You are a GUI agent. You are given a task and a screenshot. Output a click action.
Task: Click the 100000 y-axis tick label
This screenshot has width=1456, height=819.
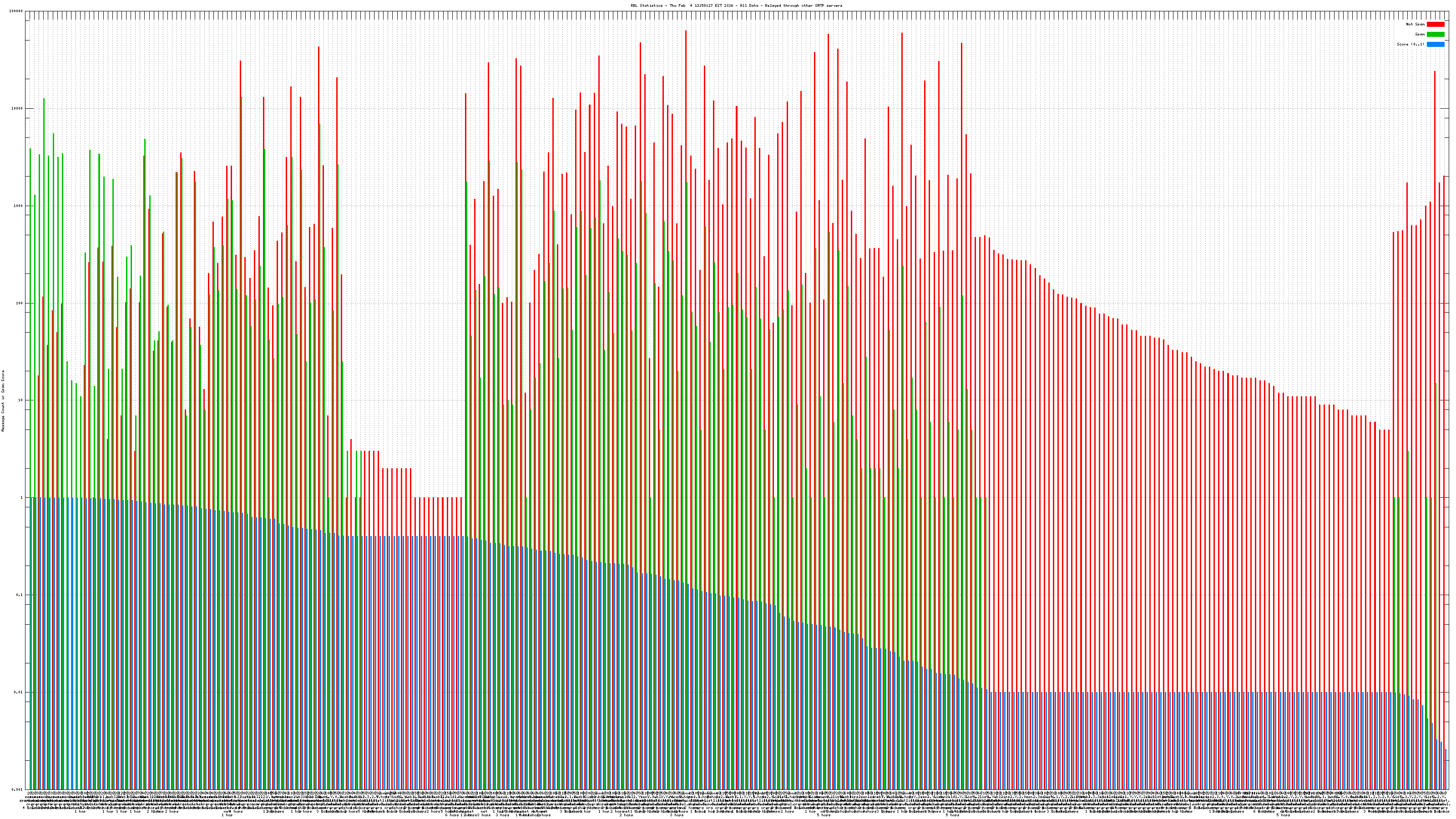coord(17,11)
